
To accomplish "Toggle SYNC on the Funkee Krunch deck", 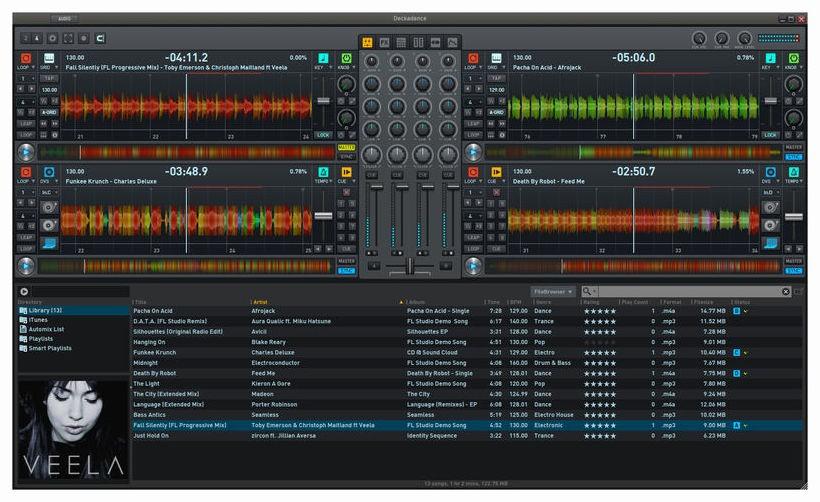I will point(346,270).
